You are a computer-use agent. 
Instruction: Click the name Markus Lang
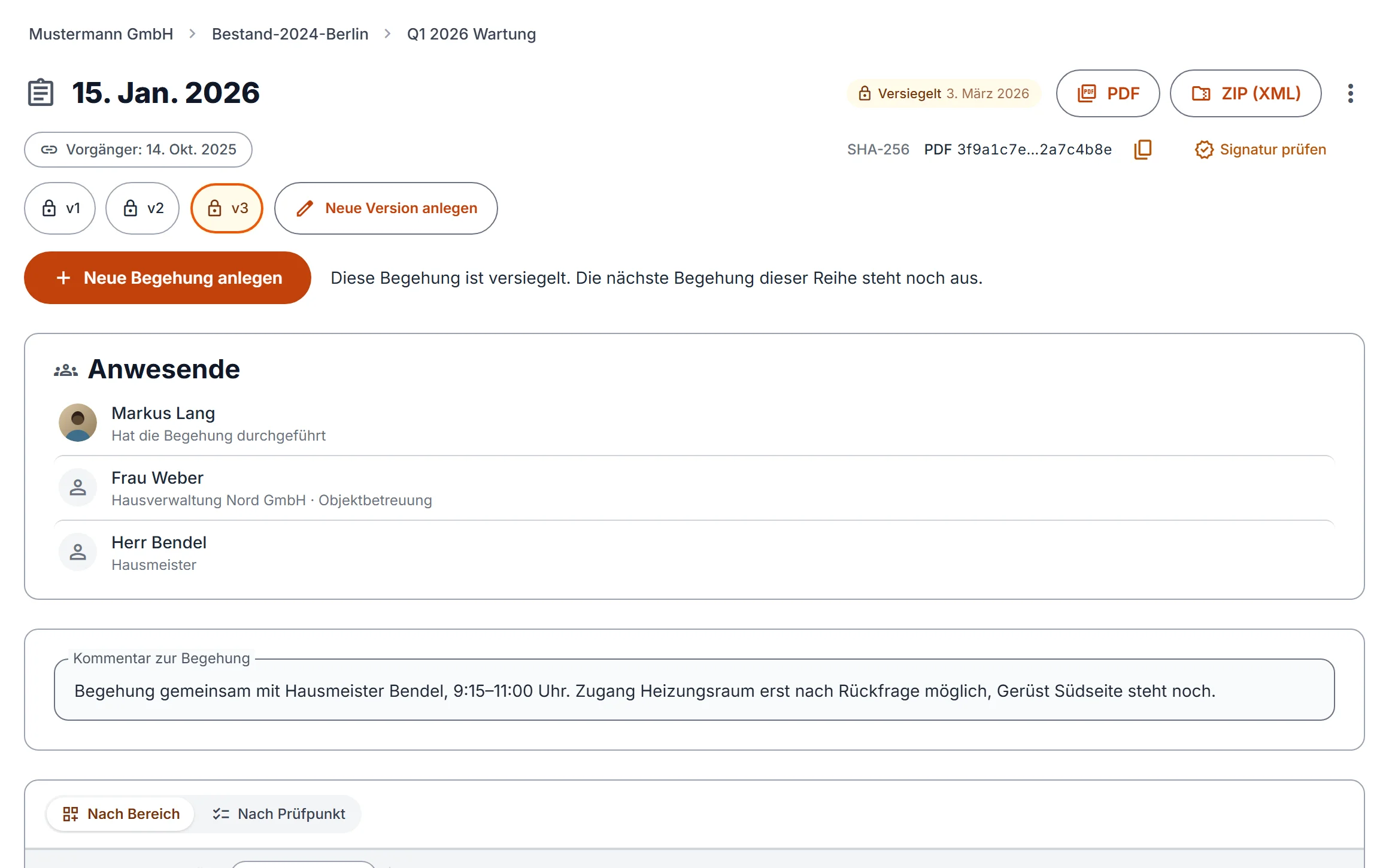click(163, 413)
